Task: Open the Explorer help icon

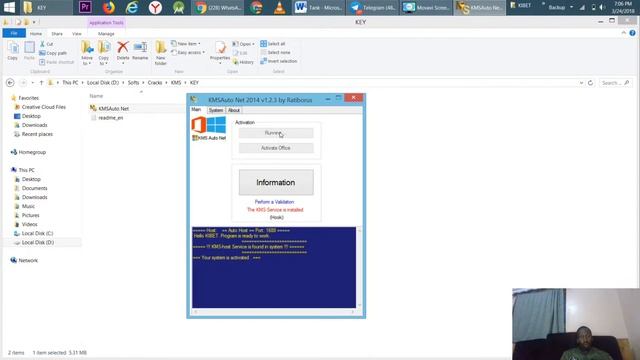Action: point(632,33)
